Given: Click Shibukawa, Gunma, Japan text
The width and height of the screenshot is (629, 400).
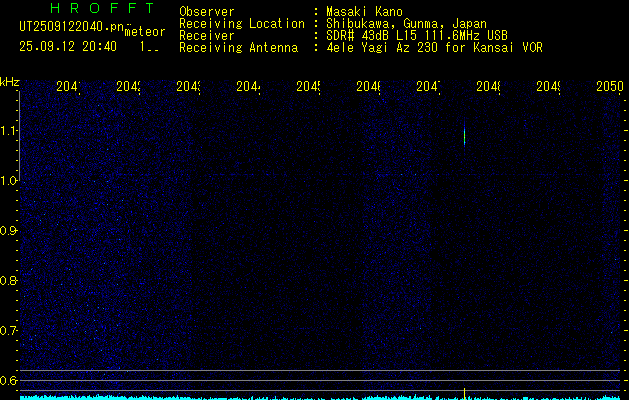Looking at the screenshot, I should pos(406,24).
